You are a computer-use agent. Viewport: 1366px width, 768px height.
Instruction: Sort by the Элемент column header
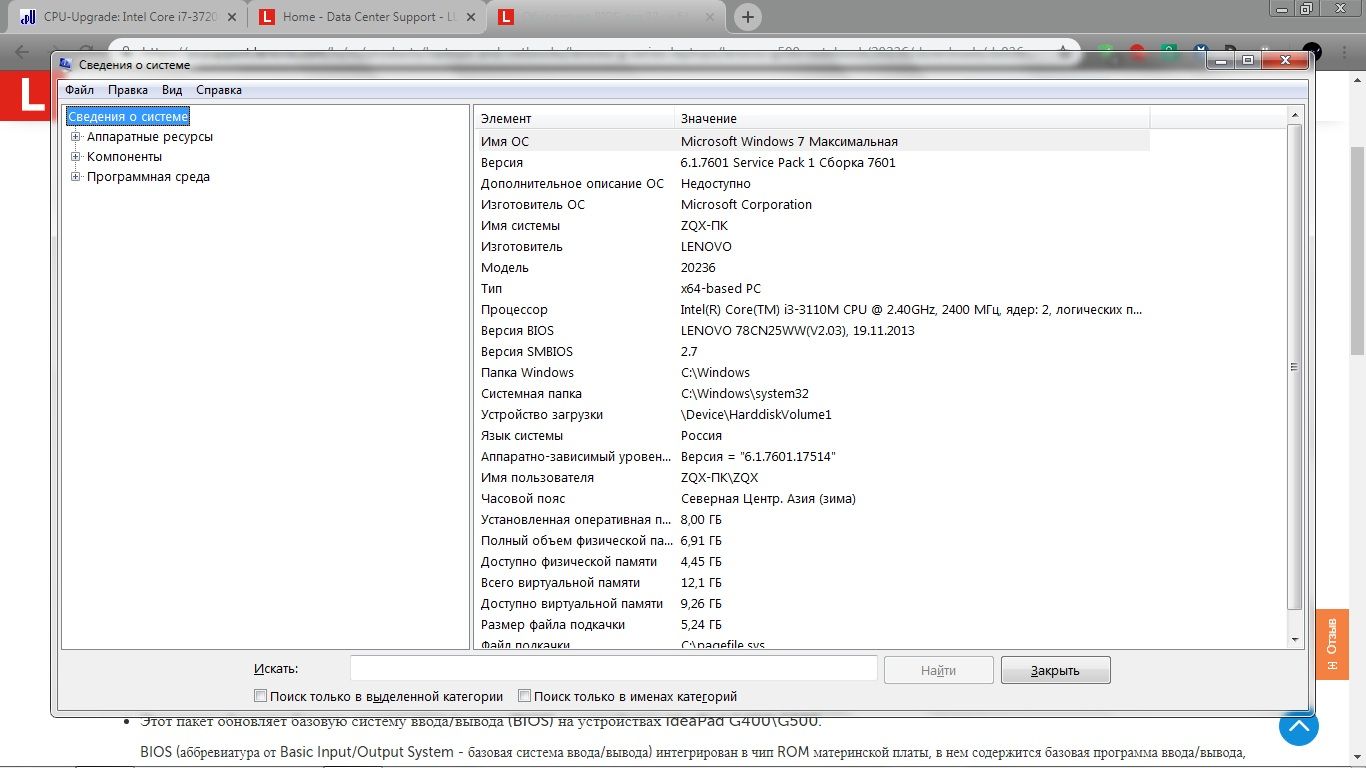pos(574,118)
